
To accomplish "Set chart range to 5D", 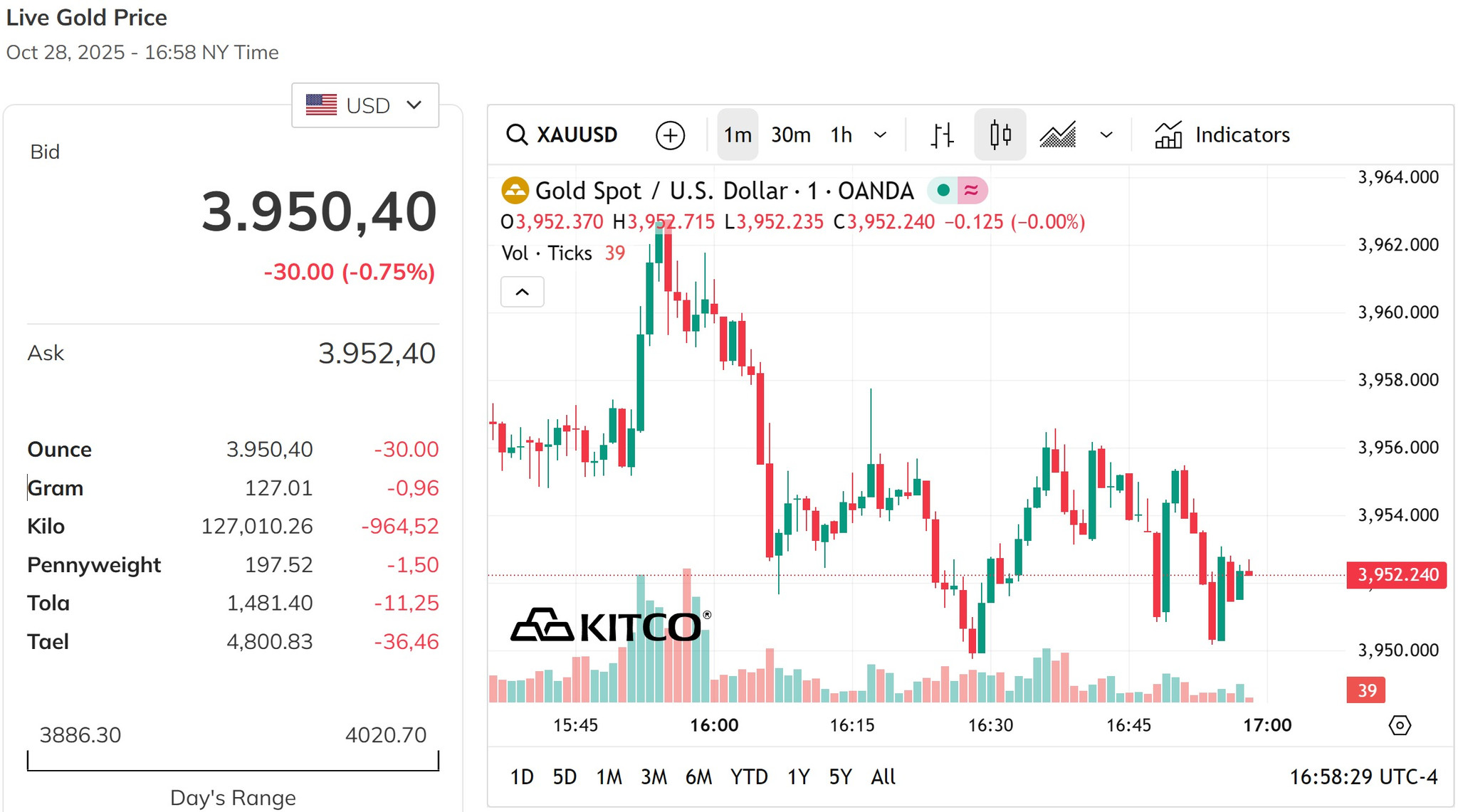I will click(x=565, y=776).
